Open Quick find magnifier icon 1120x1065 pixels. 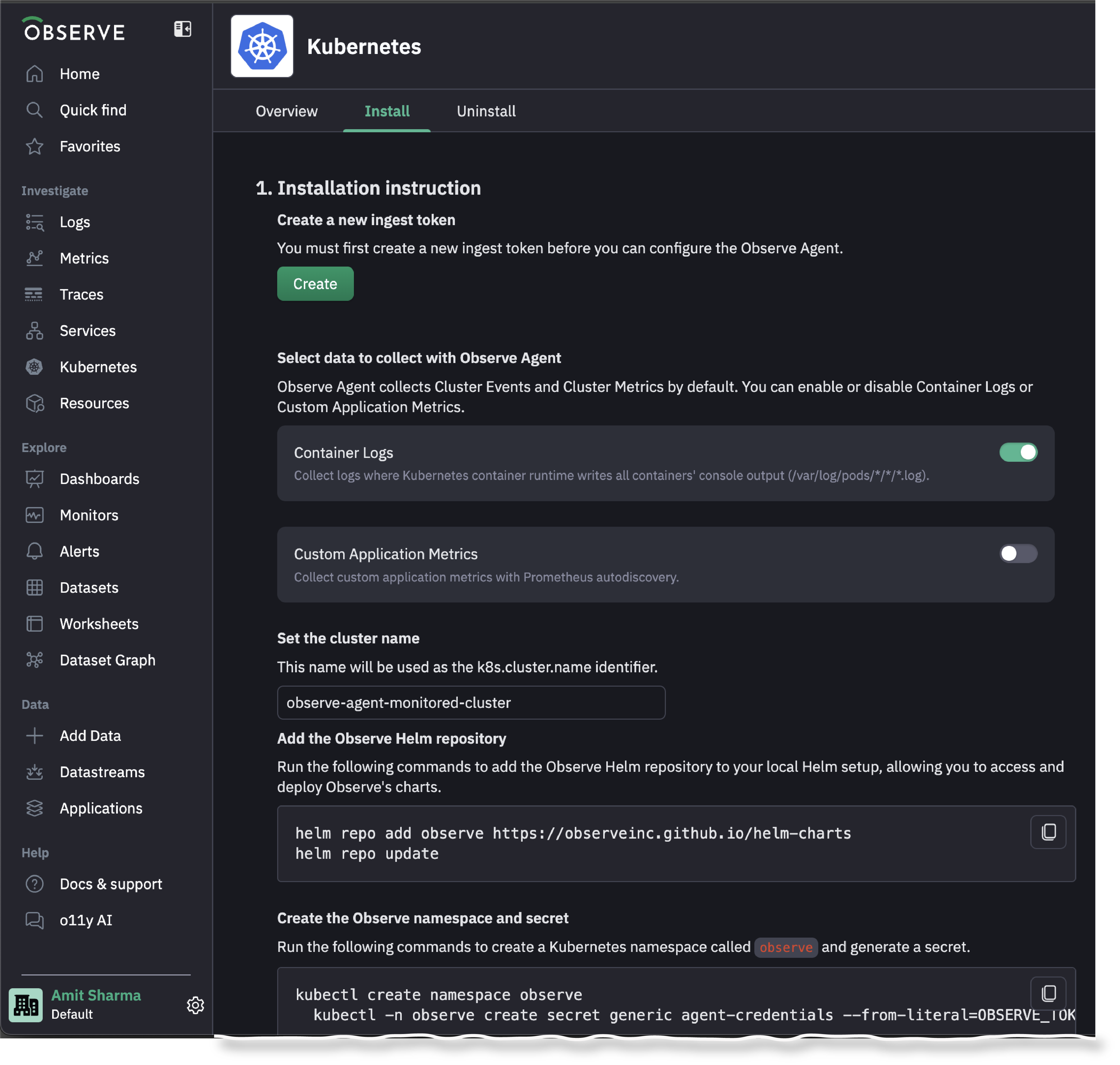pos(35,110)
